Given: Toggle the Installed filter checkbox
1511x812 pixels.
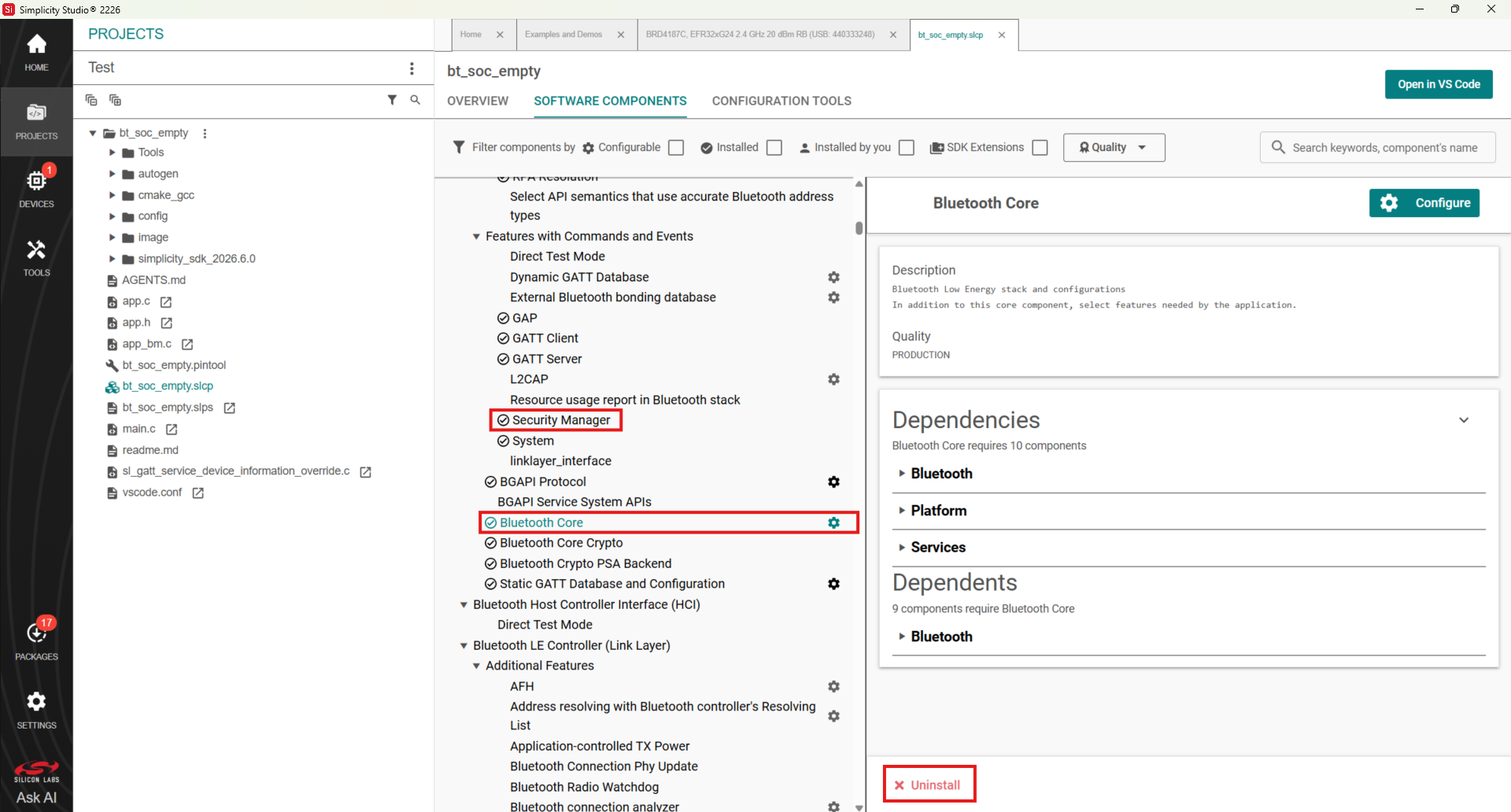Looking at the screenshot, I should click(x=774, y=148).
